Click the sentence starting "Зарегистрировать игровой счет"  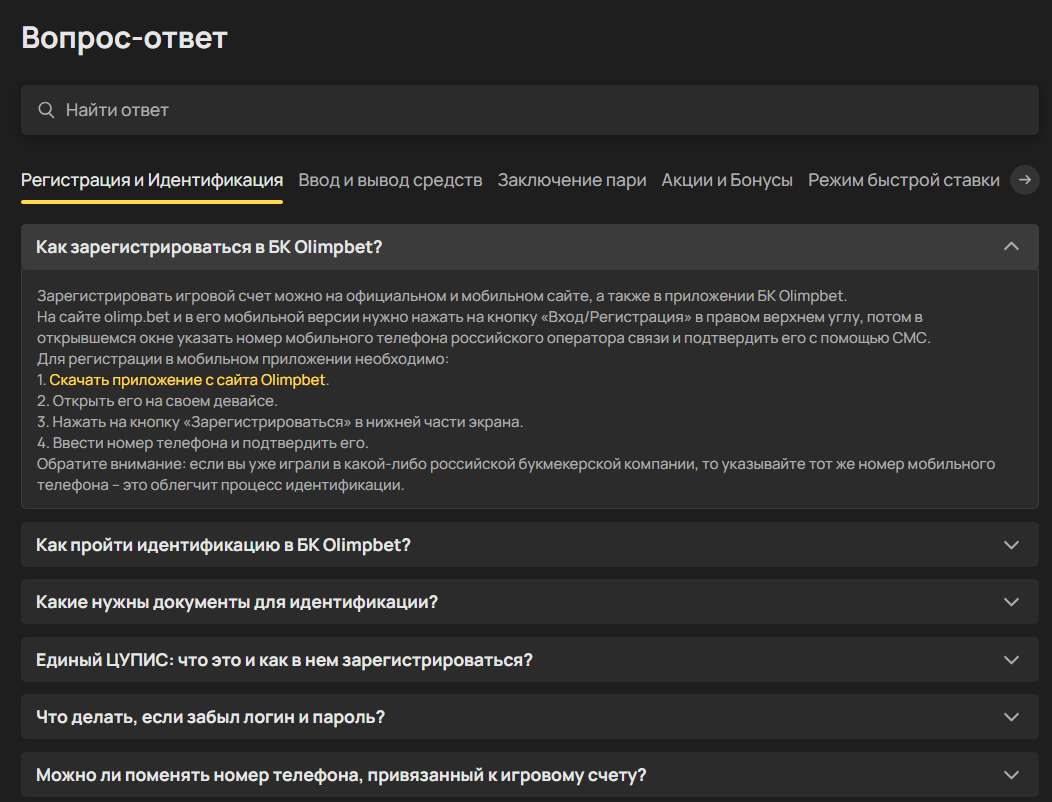(442, 296)
